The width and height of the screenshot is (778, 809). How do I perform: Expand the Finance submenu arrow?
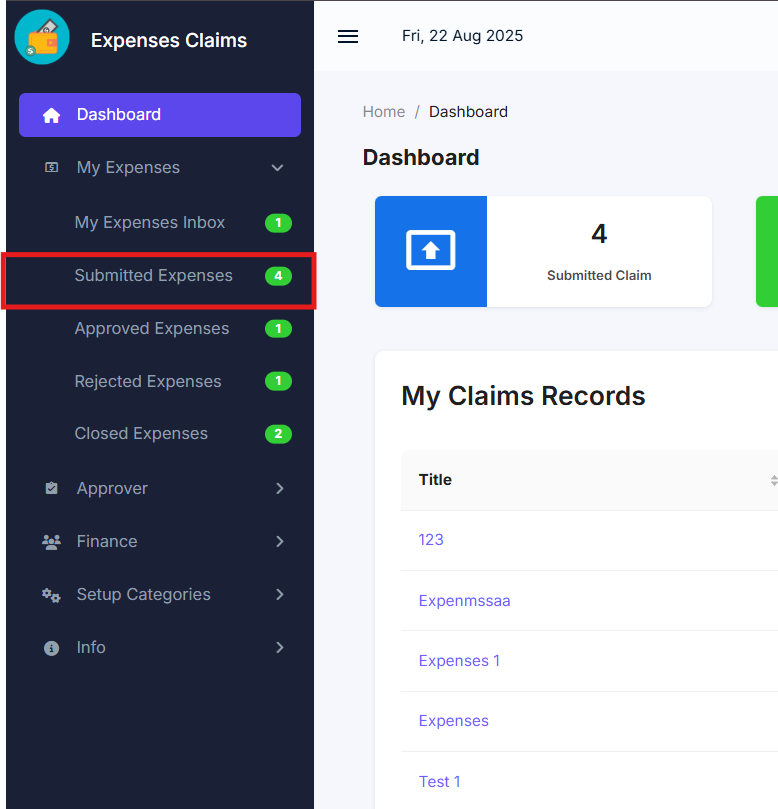coord(280,542)
